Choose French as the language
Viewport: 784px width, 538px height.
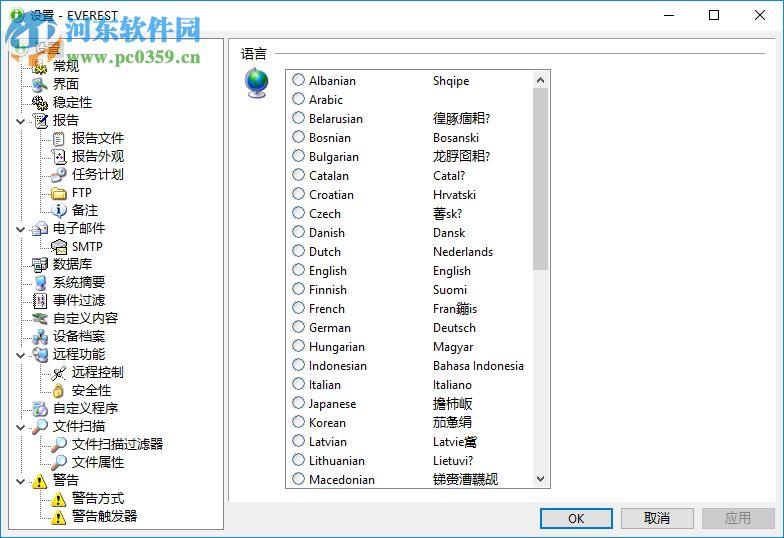pos(298,308)
